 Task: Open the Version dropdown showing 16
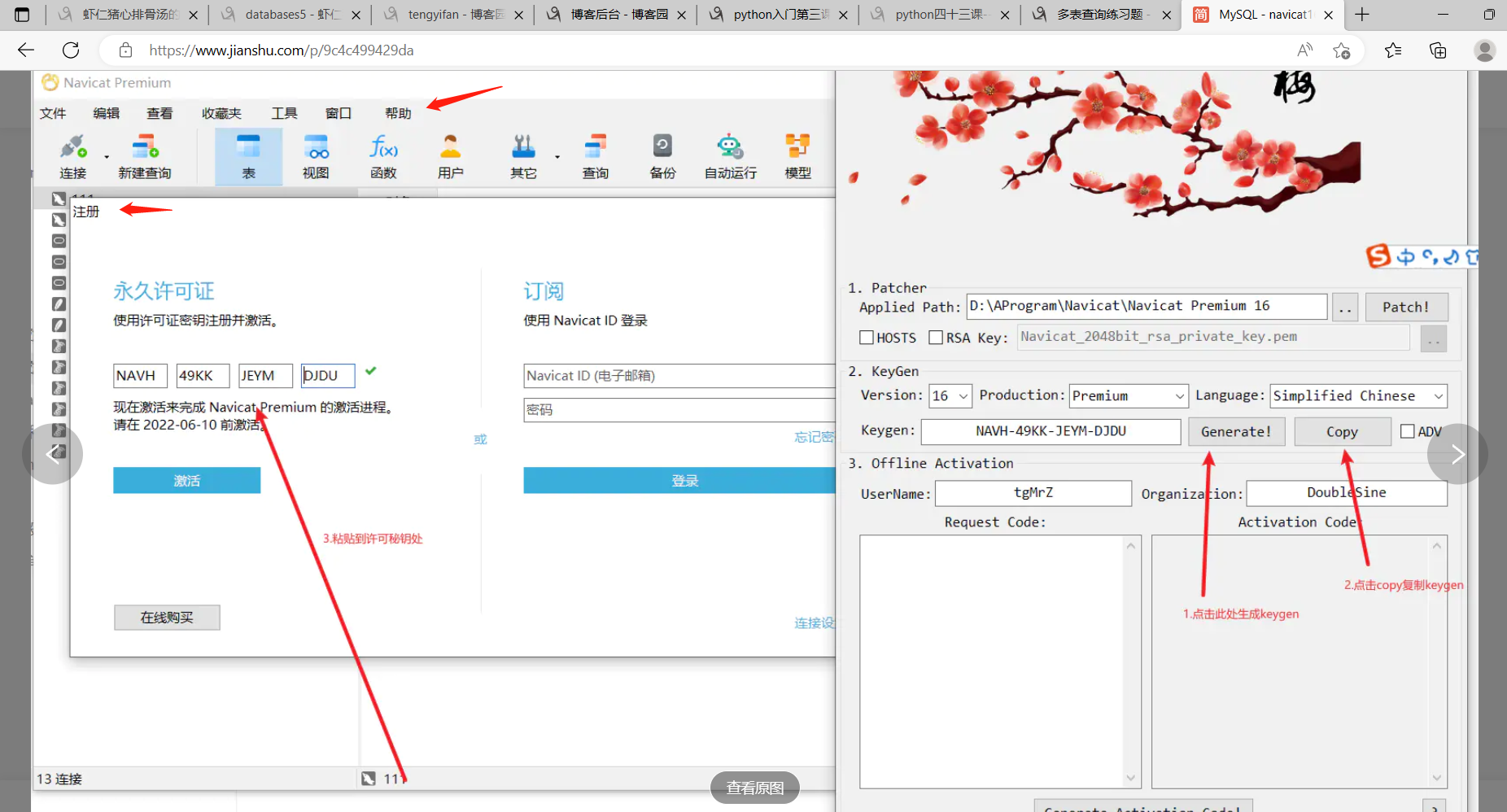pyautogui.click(x=950, y=396)
